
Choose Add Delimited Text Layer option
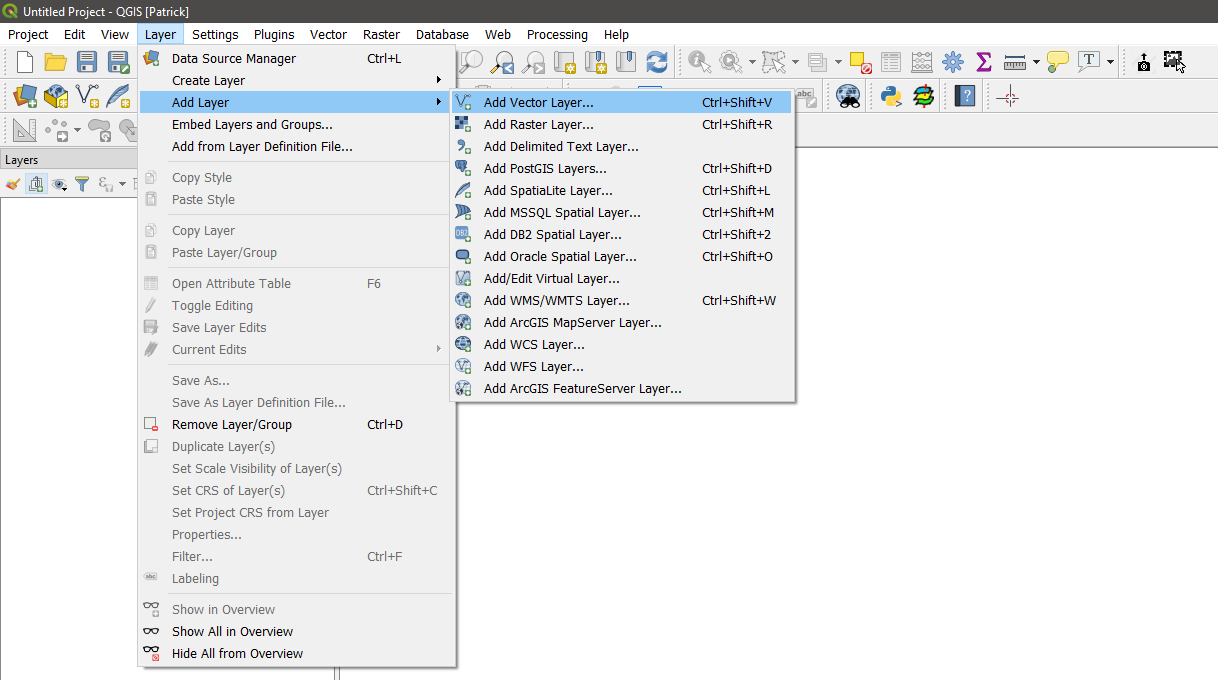pyautogui.click(x=560, y=147)
